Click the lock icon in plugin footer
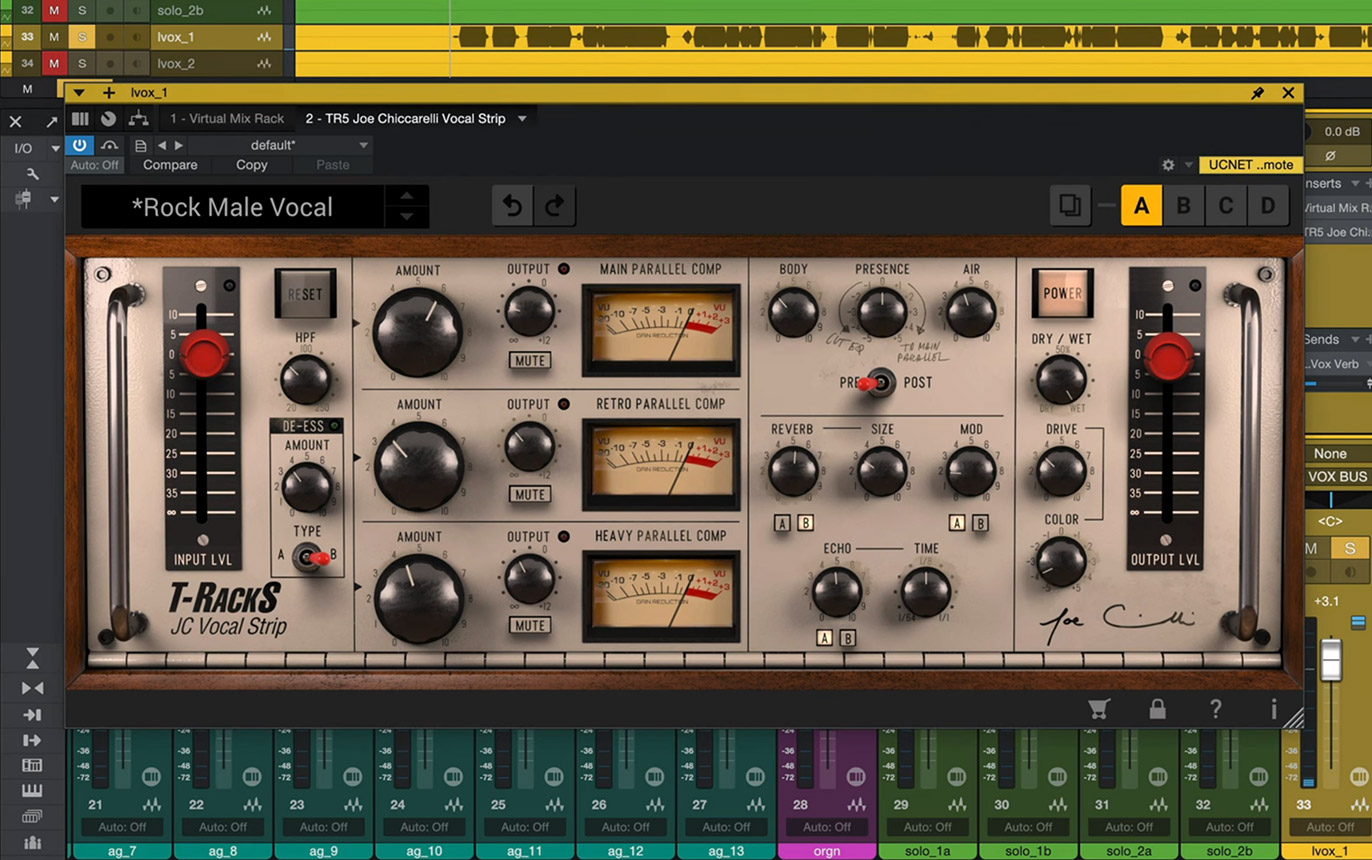This screenshot has height=860, width=1372. [x=1157, y=709]
